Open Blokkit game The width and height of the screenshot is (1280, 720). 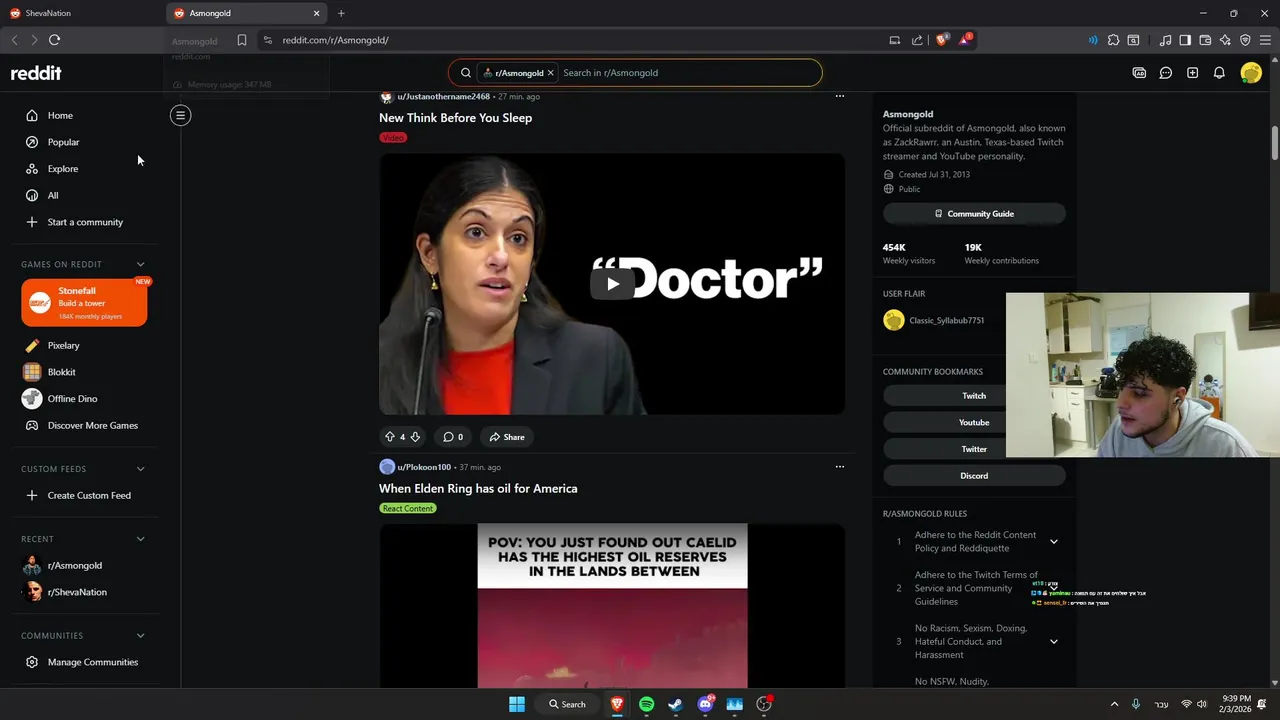pos(61,372)
